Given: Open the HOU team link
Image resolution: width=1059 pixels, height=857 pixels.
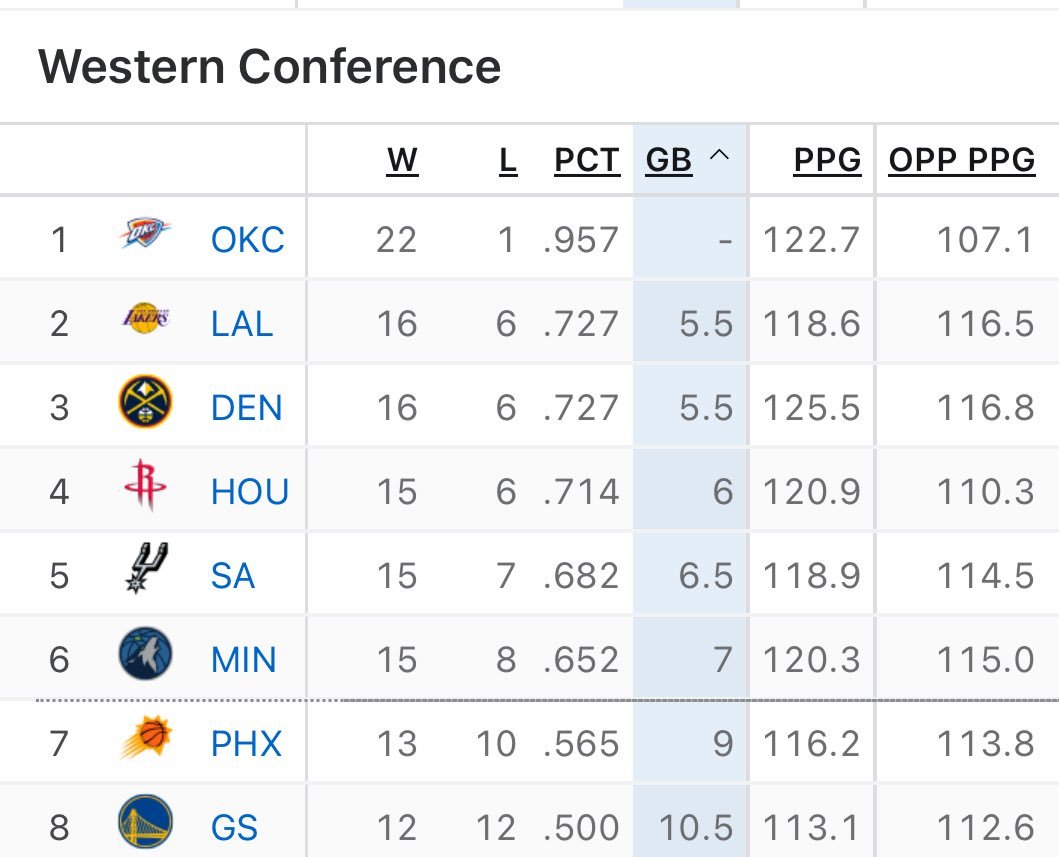Looking at the screenshot, I should (250, 492).
